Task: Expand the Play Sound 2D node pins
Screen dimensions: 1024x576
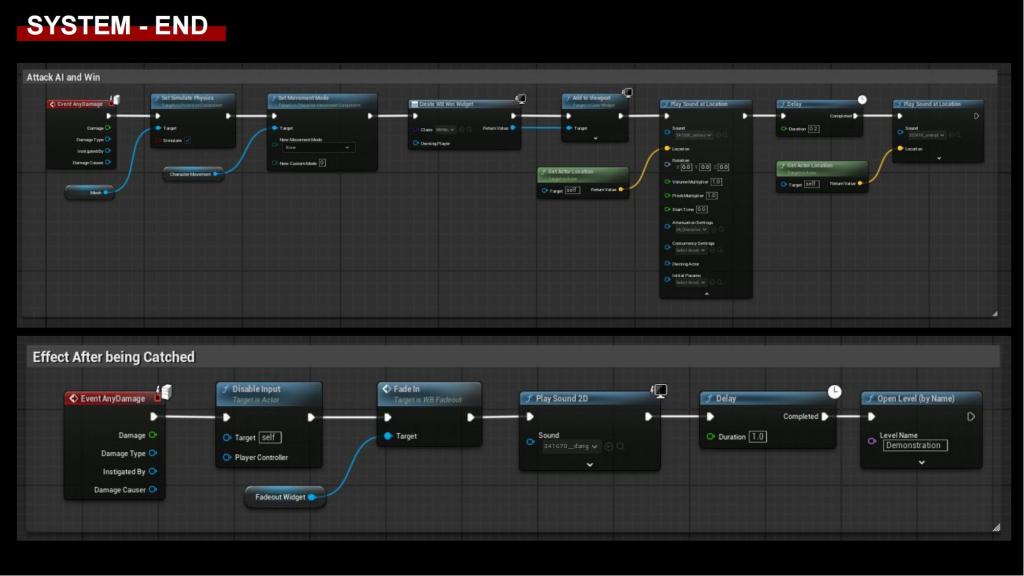Action: coord(589,464)
